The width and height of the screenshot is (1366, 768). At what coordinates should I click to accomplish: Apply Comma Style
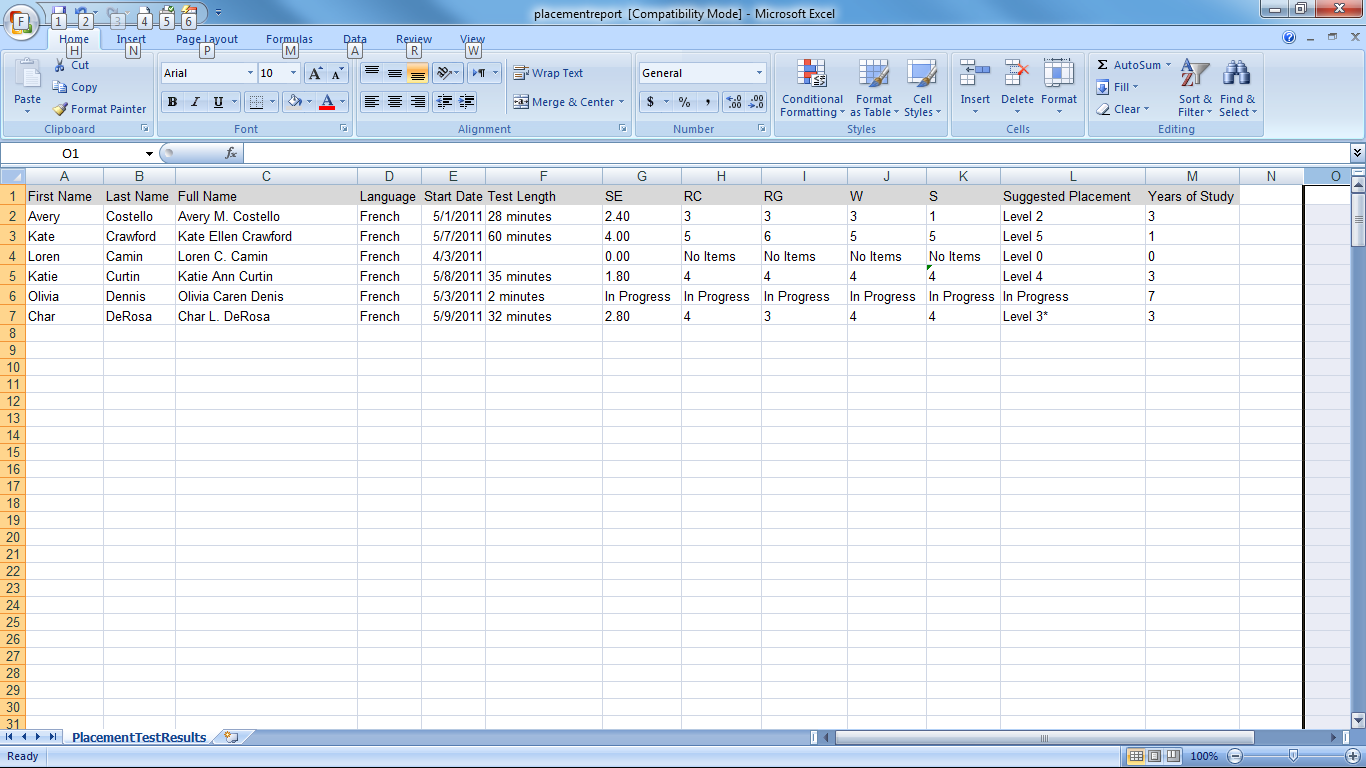(707, 102)
